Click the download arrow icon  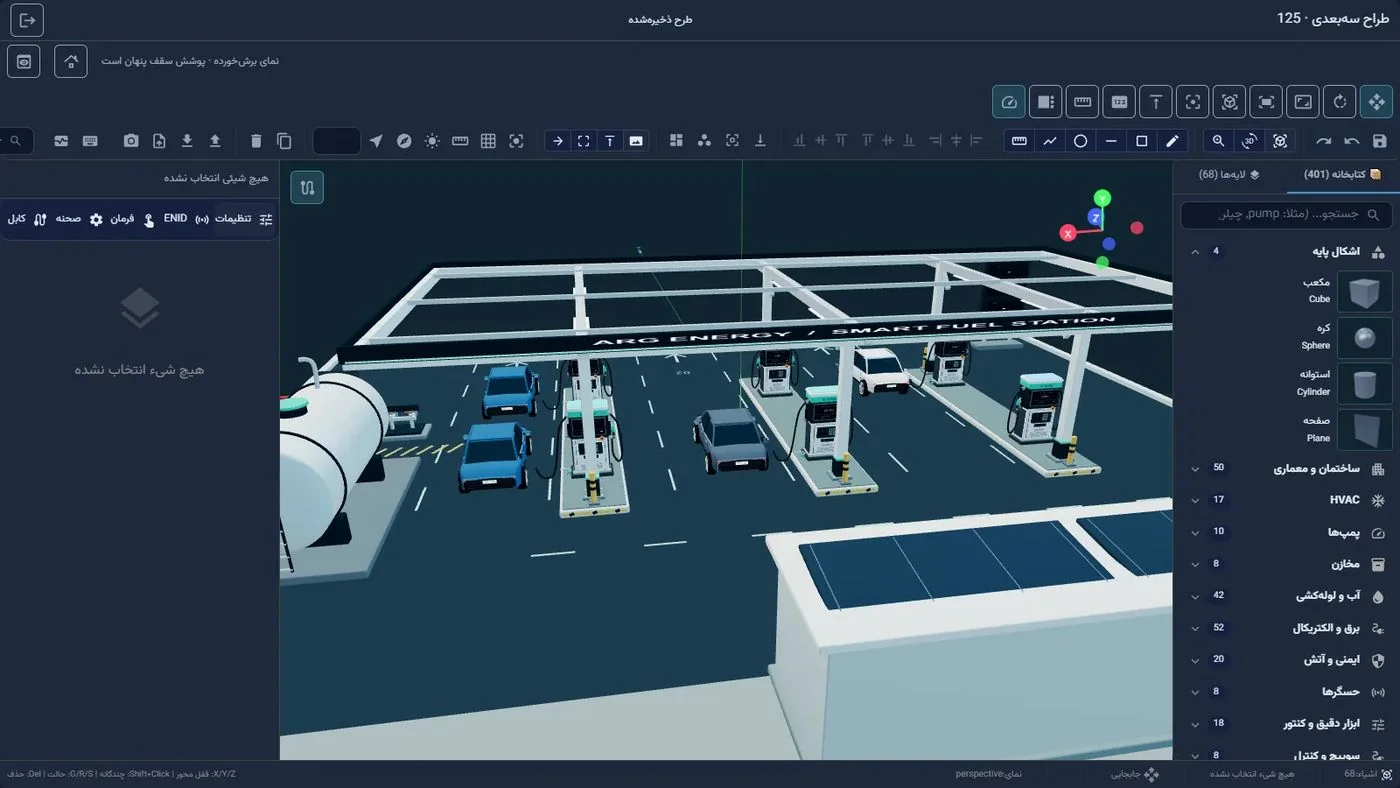[x=187, y=141]
